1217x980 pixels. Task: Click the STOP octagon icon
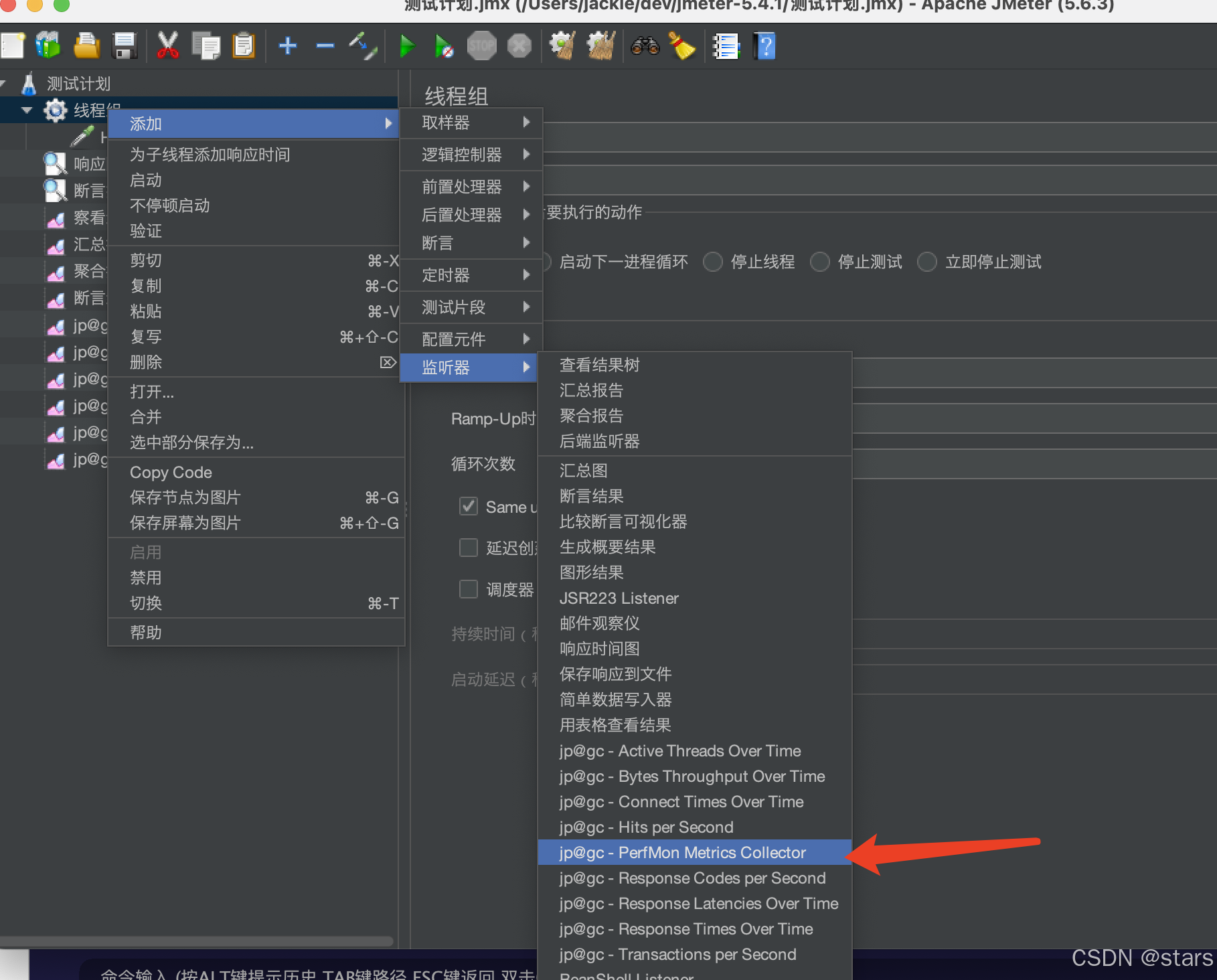[481, 46]
